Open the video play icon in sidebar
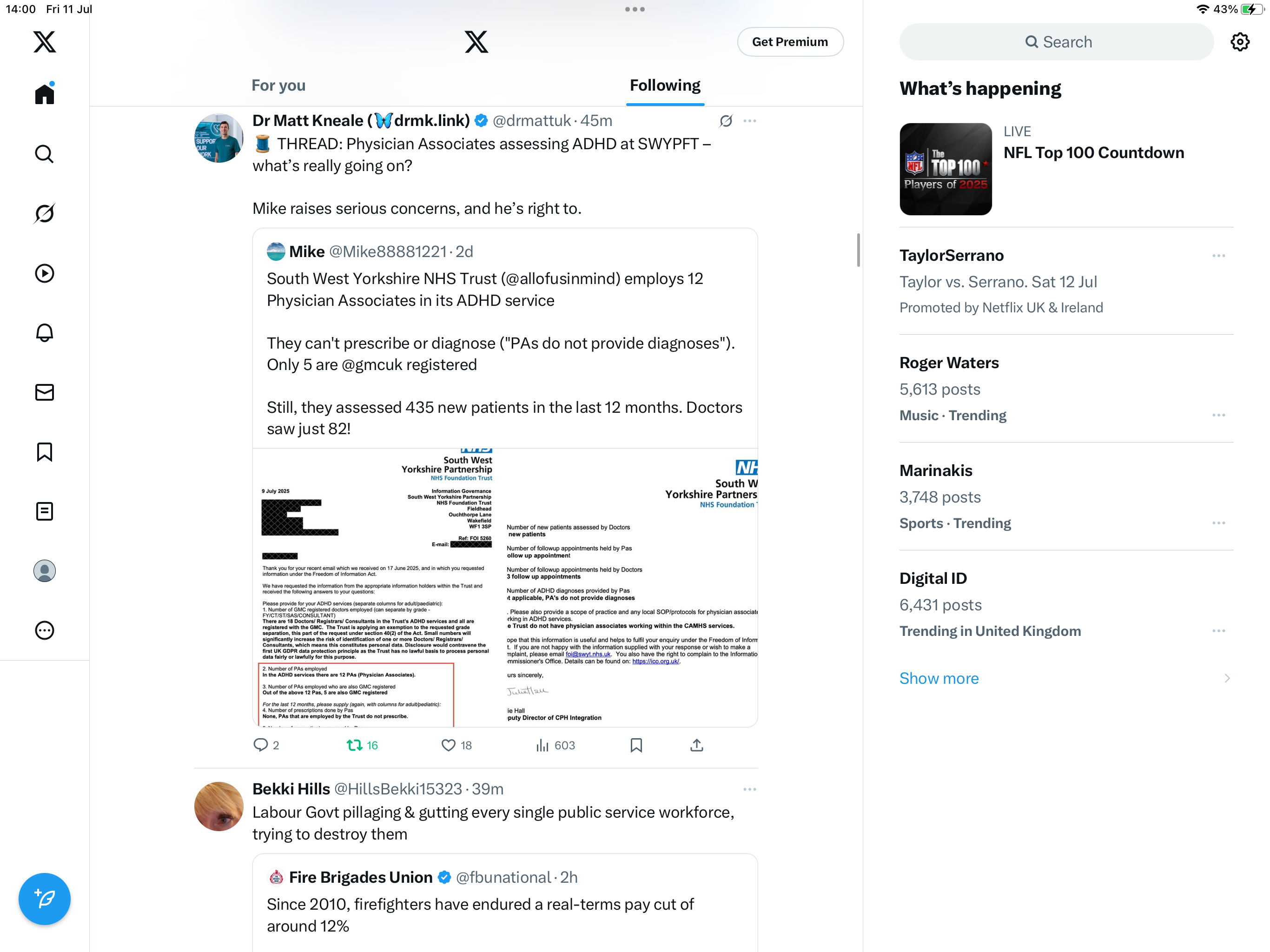 coord(44,273)
